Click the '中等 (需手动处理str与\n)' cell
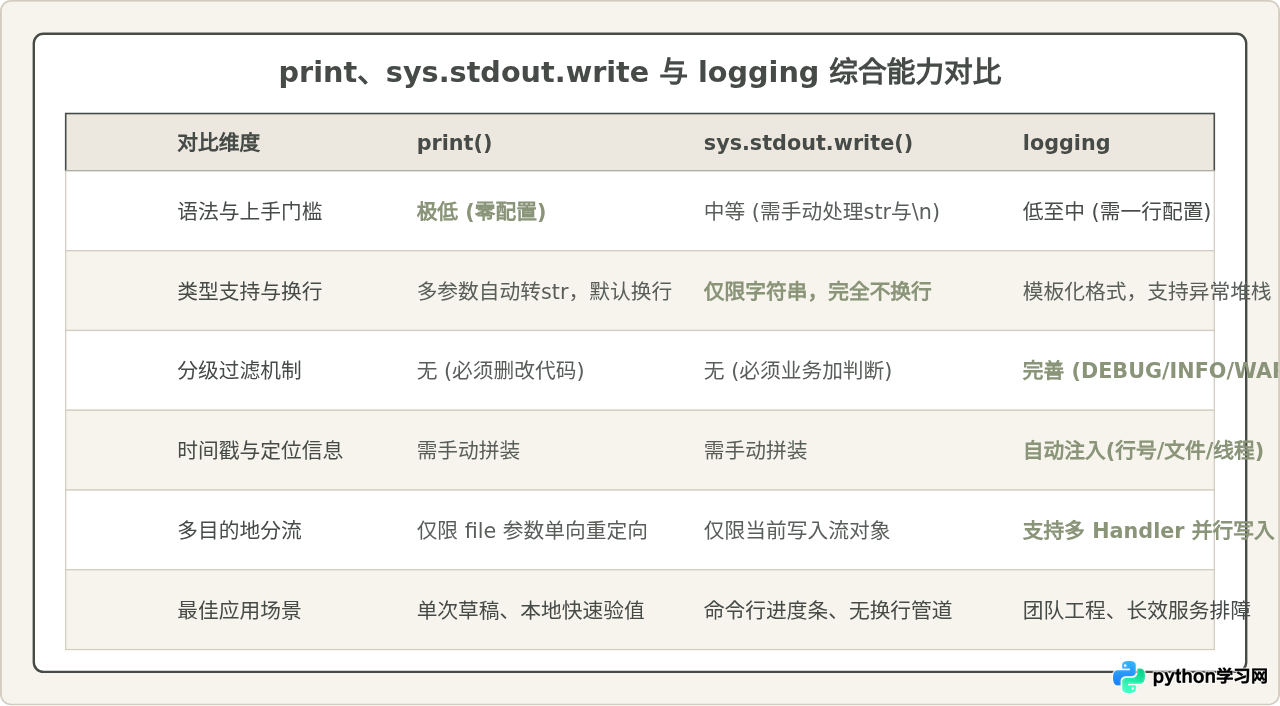Screen dimensions: 1280x706 tap(822, 212)
